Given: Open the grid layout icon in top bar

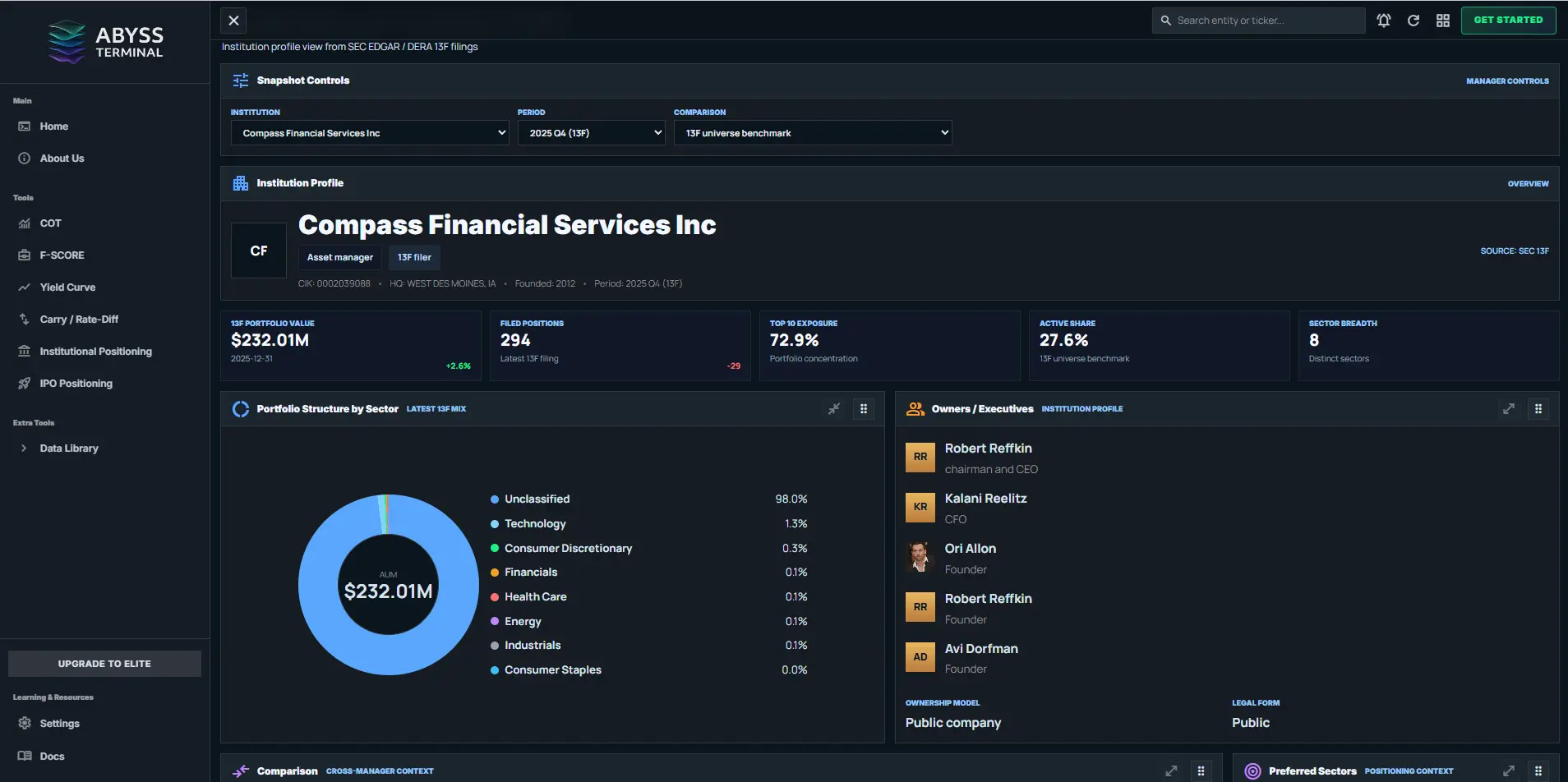Looking at the screenshot, I should point(1443,21).
